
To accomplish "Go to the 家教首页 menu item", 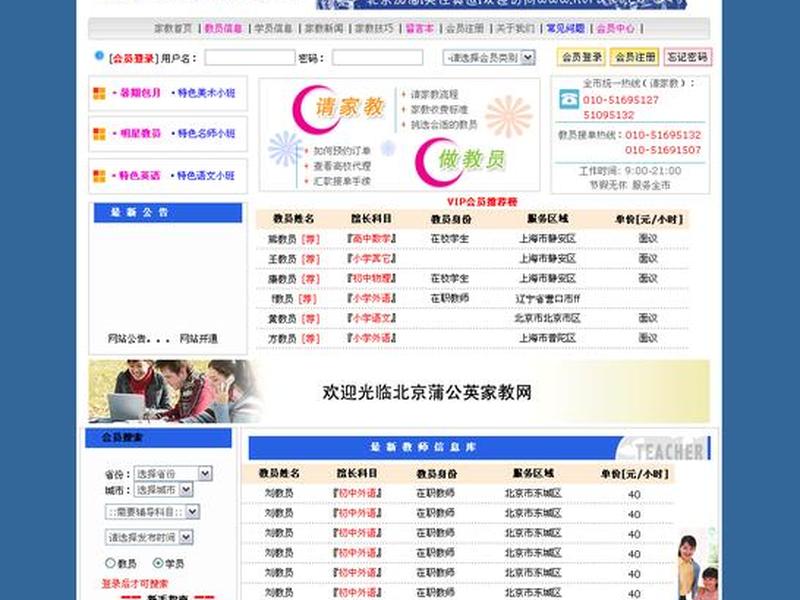I will coord(173,28).
